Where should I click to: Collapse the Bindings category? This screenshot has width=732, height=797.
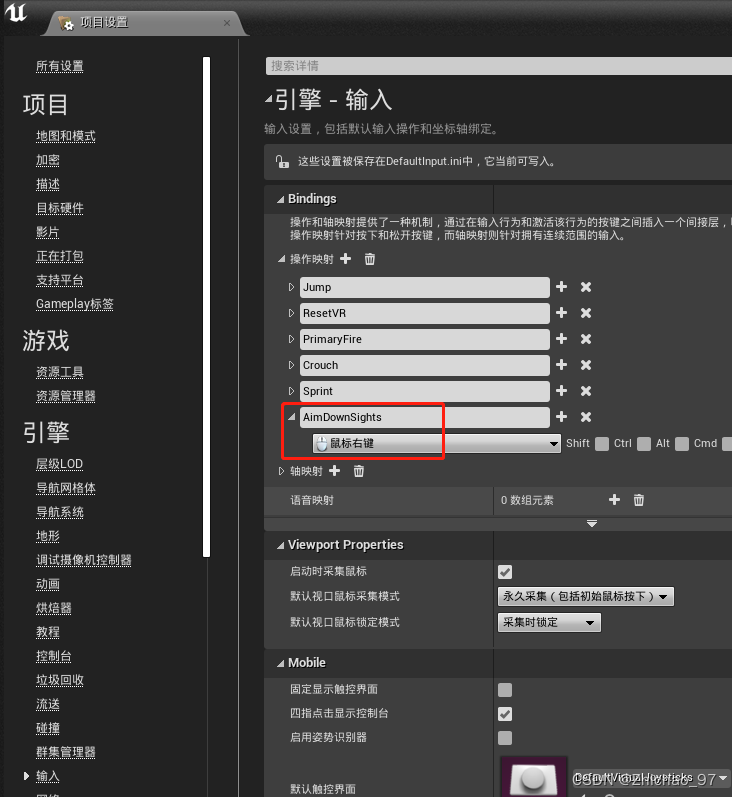click(x=280, y=199)
